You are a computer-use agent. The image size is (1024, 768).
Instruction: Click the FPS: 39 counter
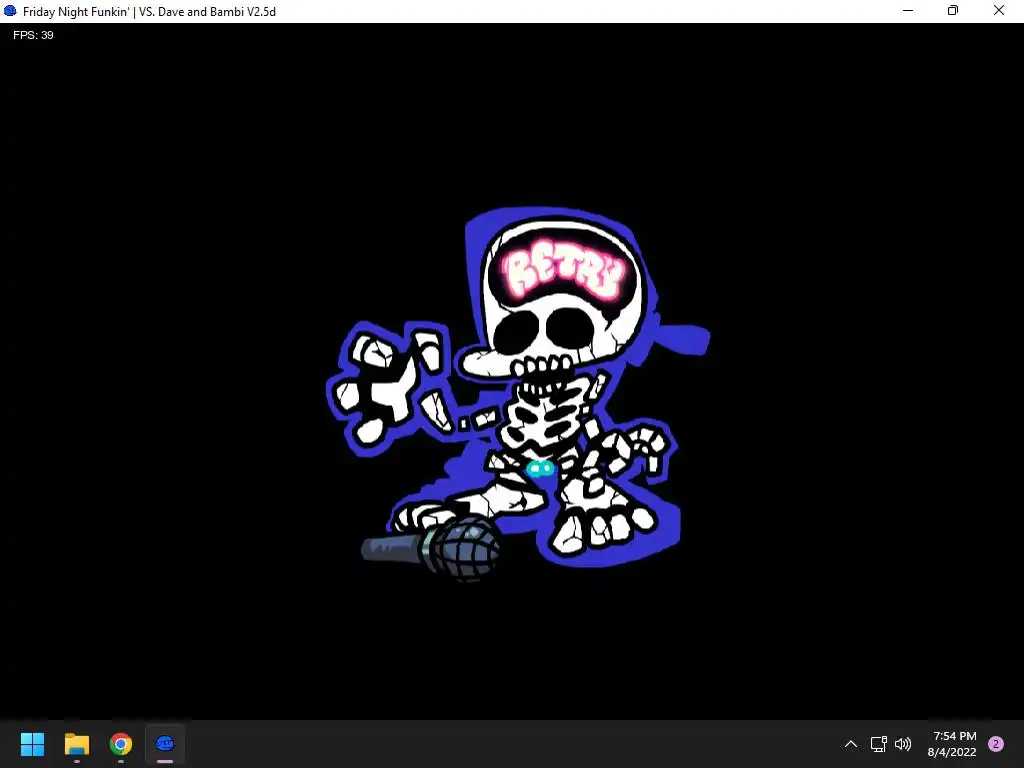coord(33,35)
